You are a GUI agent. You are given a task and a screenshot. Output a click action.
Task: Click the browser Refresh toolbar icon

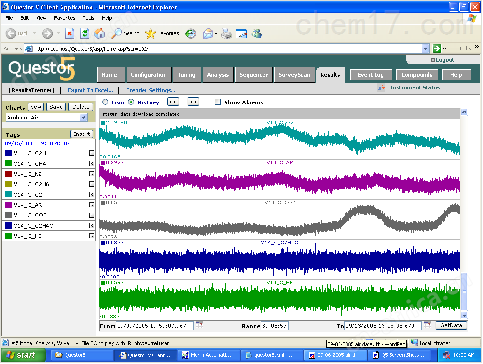(x=84, y=33)
